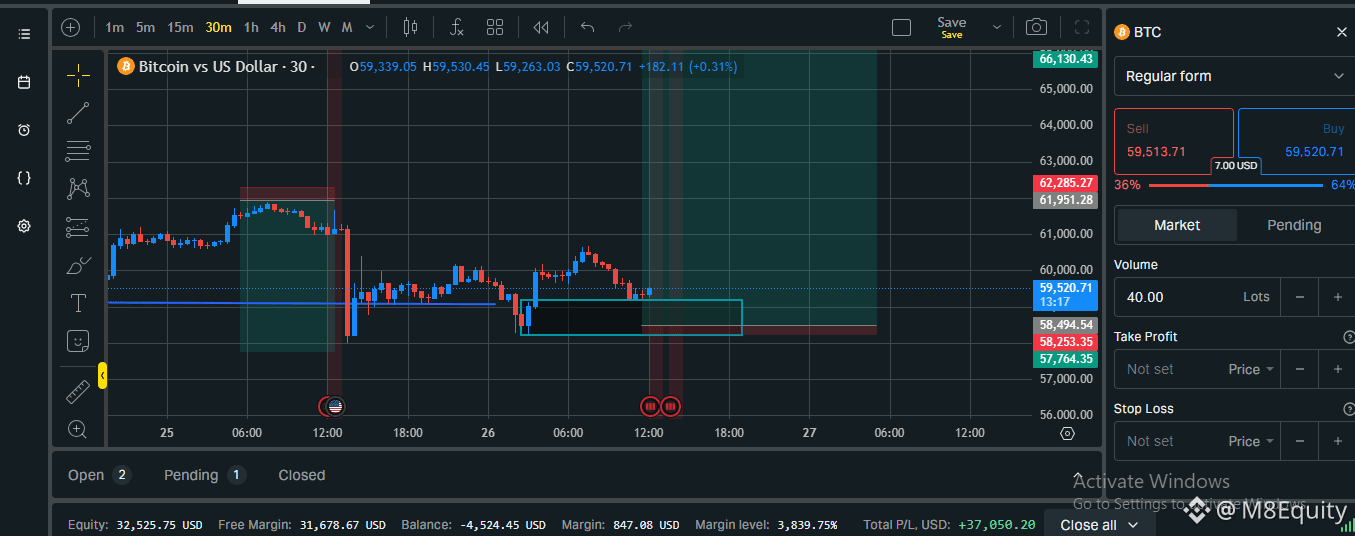1355x536 pixels.
Task: Switch to the weekly W timeframe
Action: pyautogui.click(x=324, y=27)
